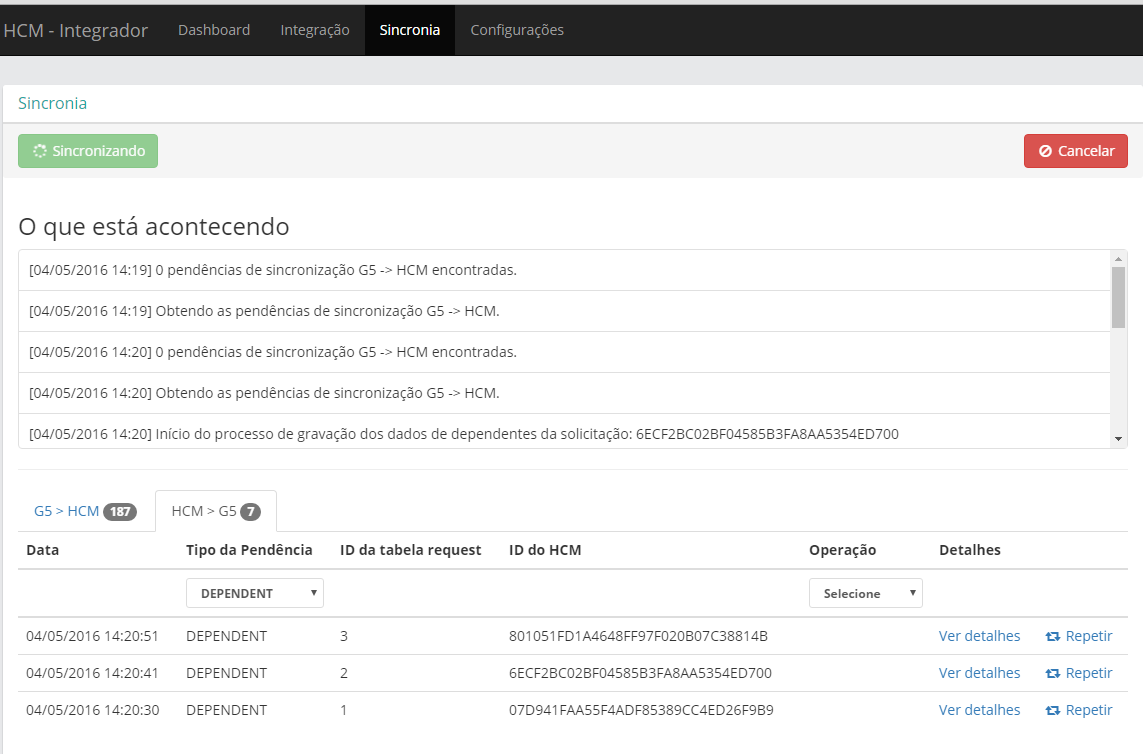This screenshot has width=1143, height=754.
Task: Click the Operação column header
Action: coord(843,550)
